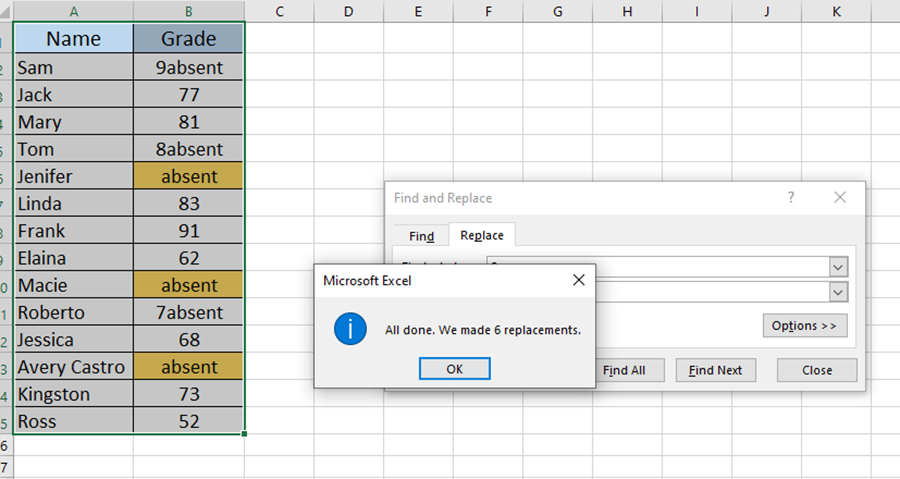Select the highlighted absent cell beside Avery Castro
Screen dimensions: 900x479
(x=189, y=367)
